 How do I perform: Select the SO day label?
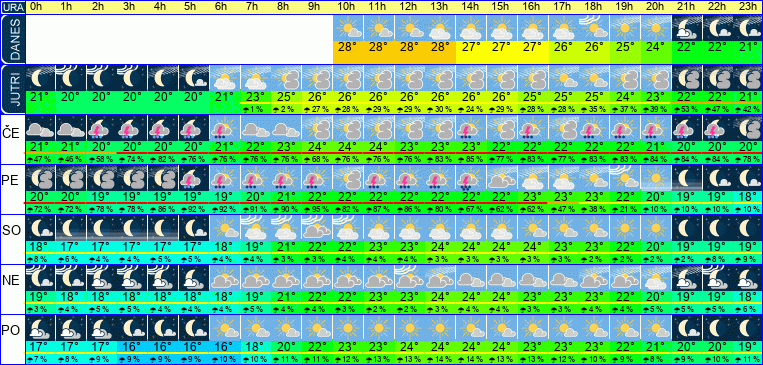tap(12, 230)
